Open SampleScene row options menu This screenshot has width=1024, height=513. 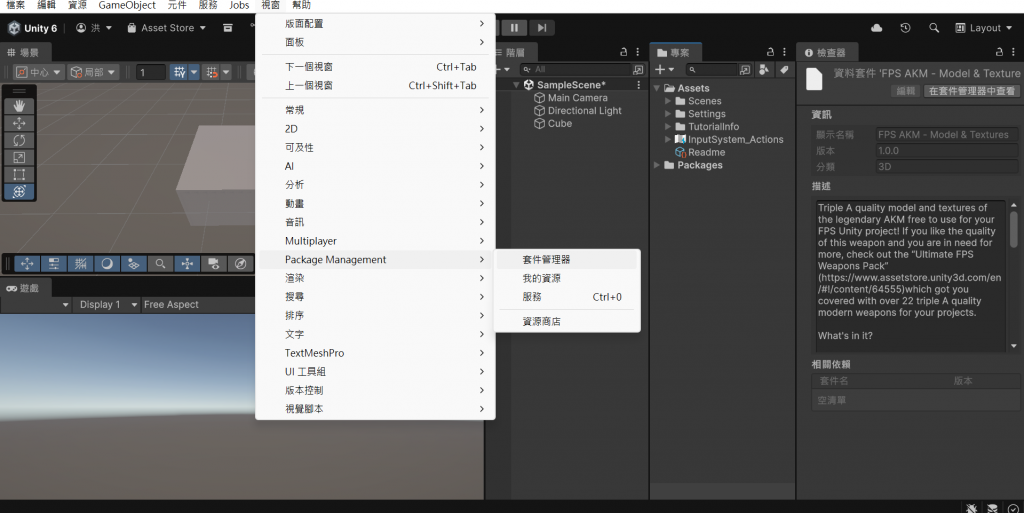639,85
